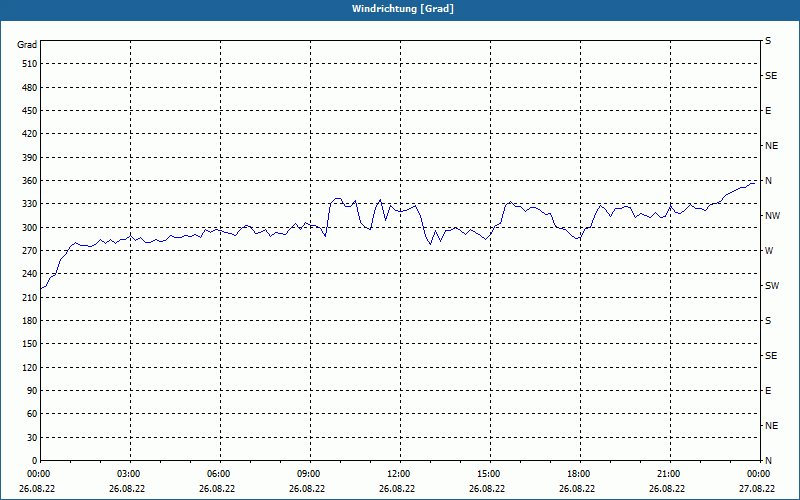Select the 330 y-axis value
The width and height of the screenshot is (800, 500).
30,204
